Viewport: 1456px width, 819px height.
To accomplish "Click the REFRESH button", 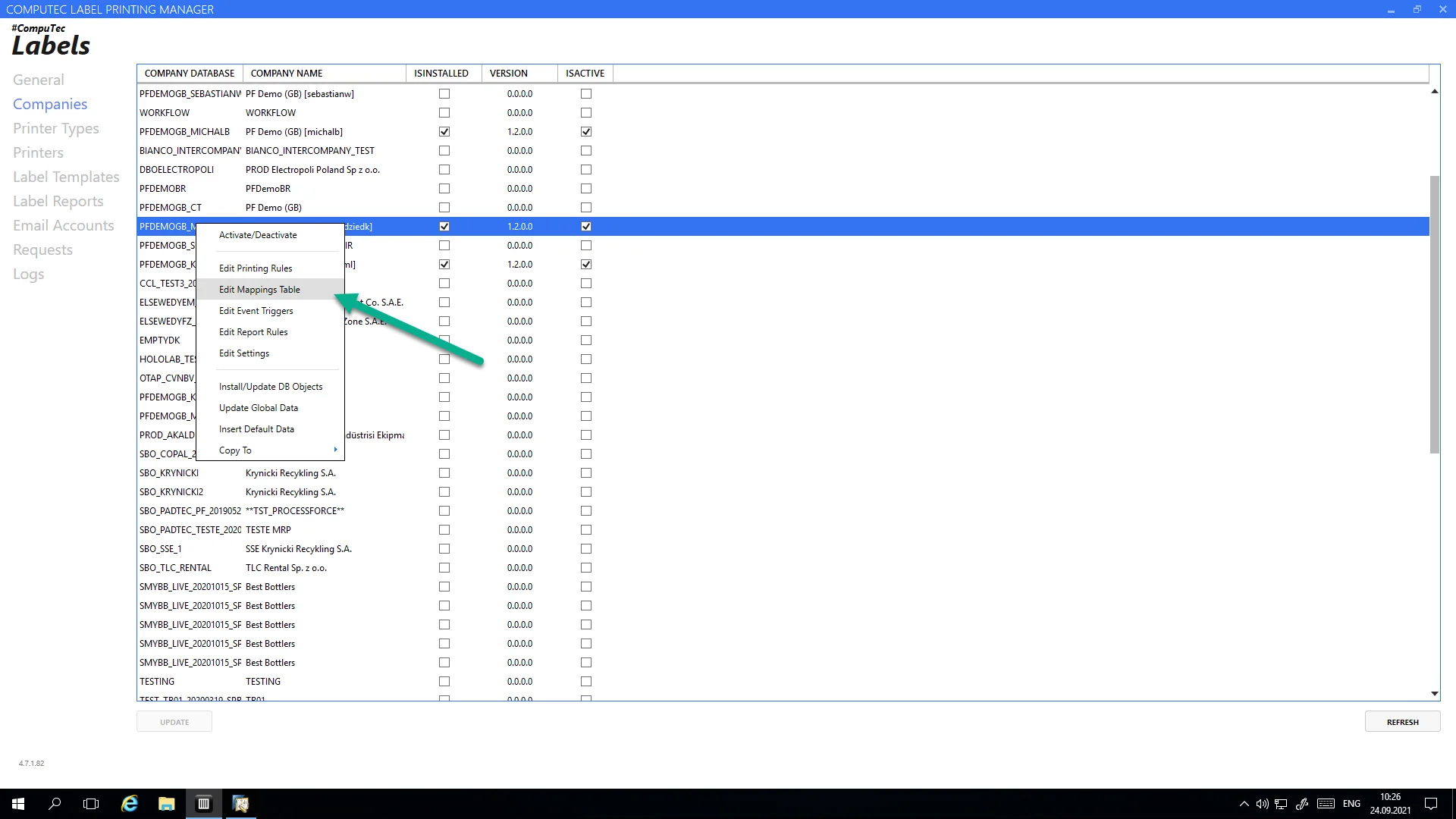I will pos(1402,722).
